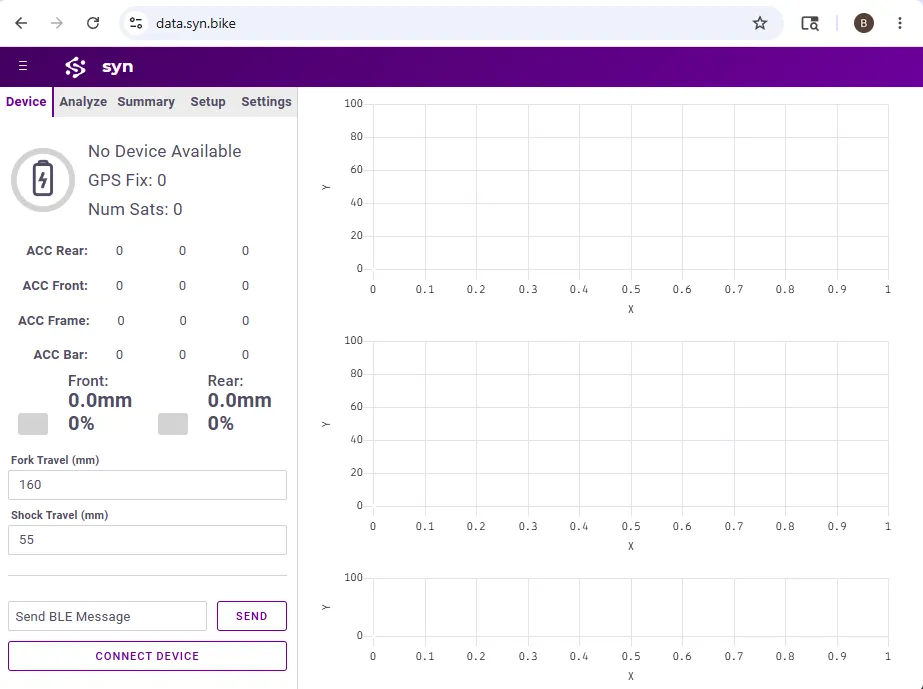Screen dimensions: 923x689
Task: Open the profile avatar B
Action: 864,23
